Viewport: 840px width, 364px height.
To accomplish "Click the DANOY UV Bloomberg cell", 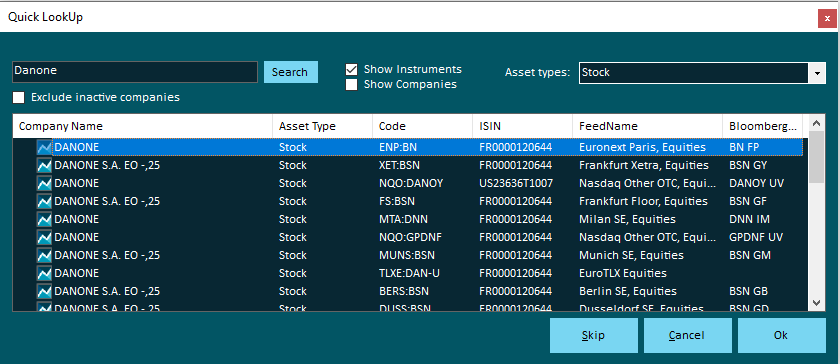I will [x=762, y=183].
